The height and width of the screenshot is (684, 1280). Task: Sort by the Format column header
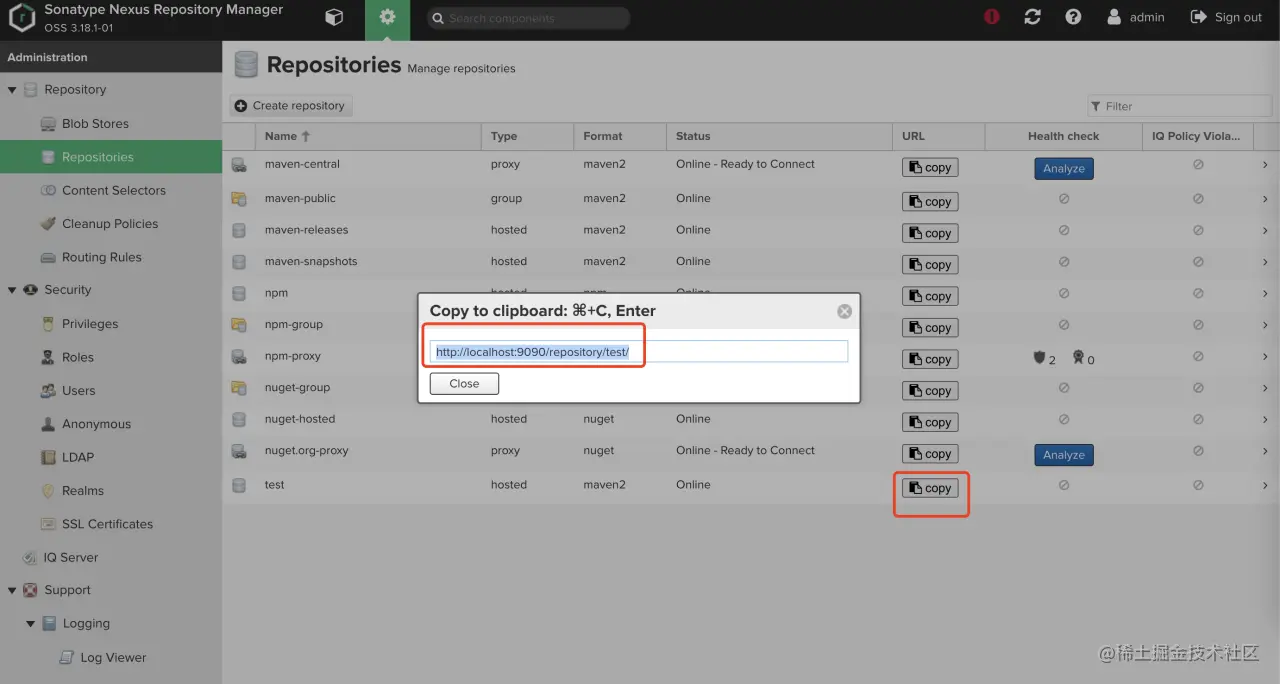click(x=619, y=136)
